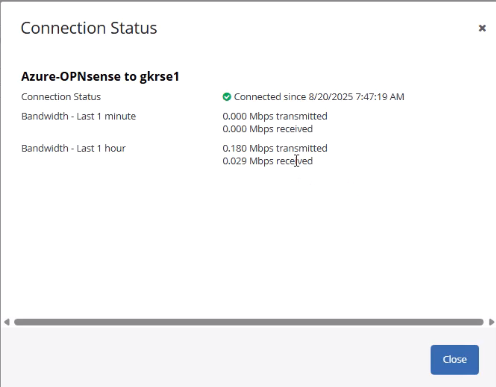
Task: Click the blue Close button
Action: (x=455, y=360)
